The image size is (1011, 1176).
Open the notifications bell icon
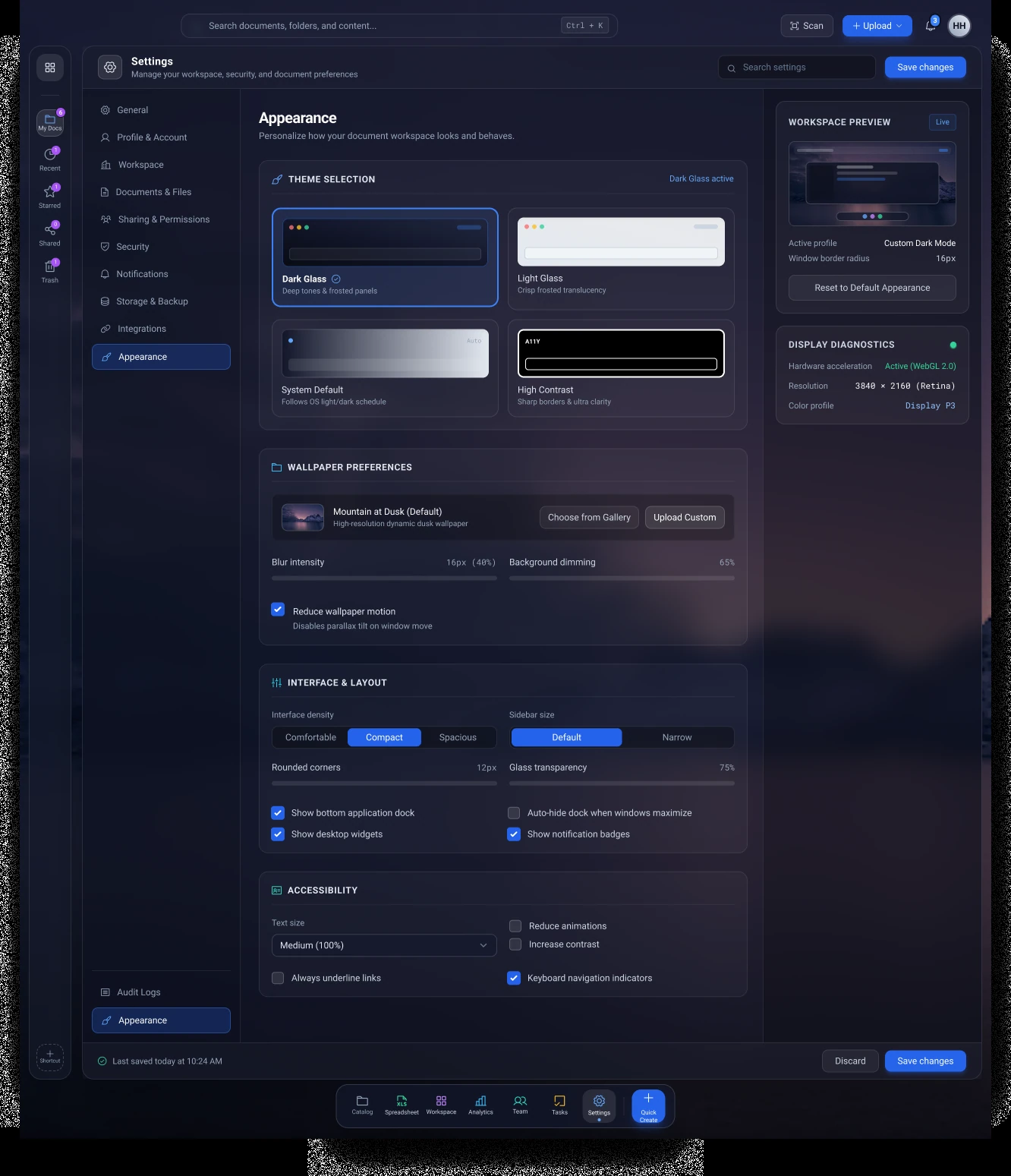pyautogui.click(x=931, y=26)
